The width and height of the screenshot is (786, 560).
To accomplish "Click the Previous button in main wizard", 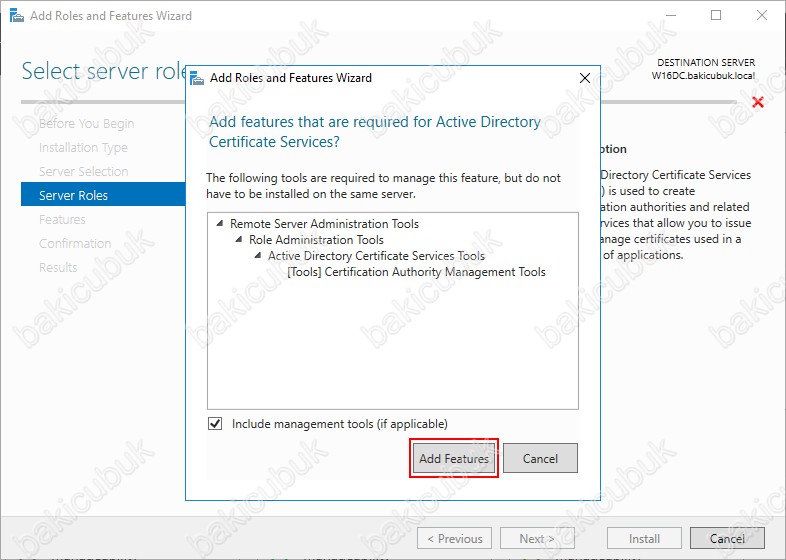I will click(454, 538).
